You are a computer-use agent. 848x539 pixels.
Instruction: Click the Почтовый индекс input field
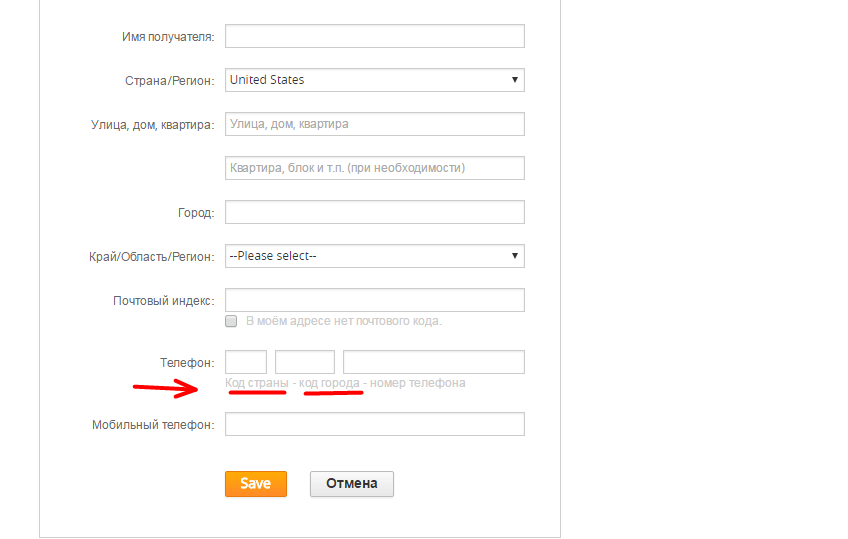pyautogui.click(x=375, y=300)
